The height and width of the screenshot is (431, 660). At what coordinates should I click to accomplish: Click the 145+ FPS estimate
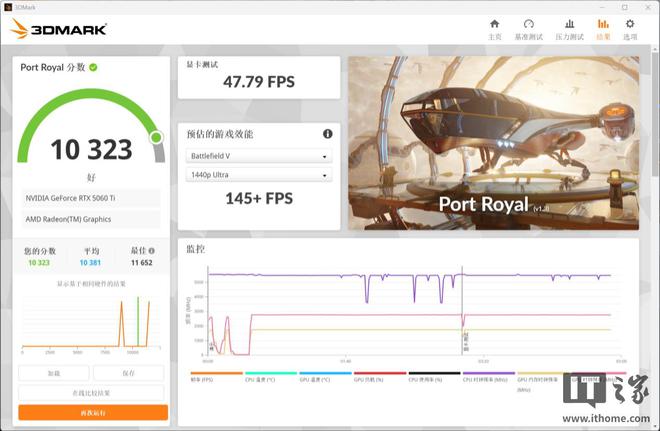(259, 198)
